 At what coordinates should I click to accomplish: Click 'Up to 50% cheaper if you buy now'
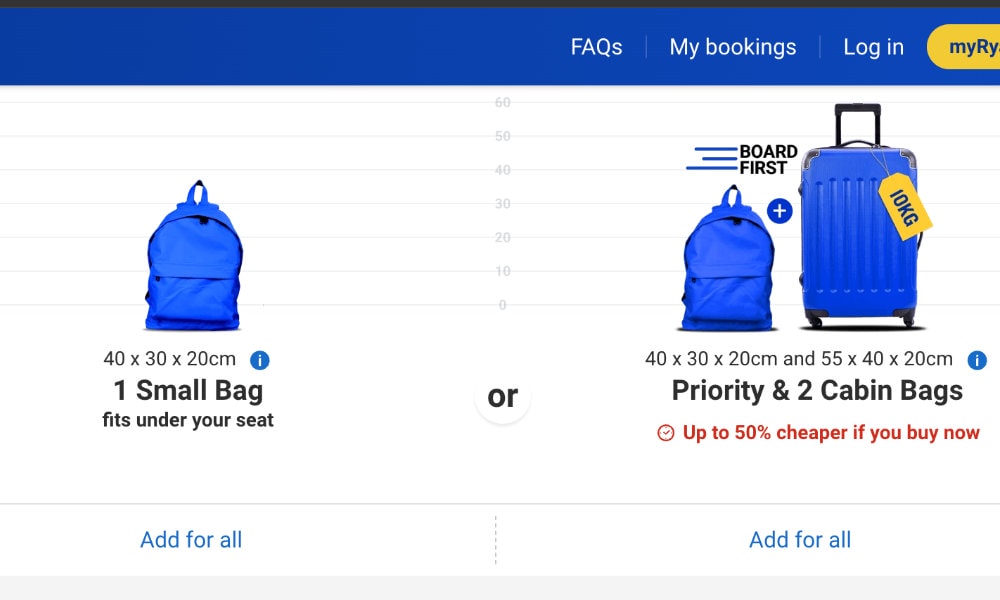click(x=831, y=433)
